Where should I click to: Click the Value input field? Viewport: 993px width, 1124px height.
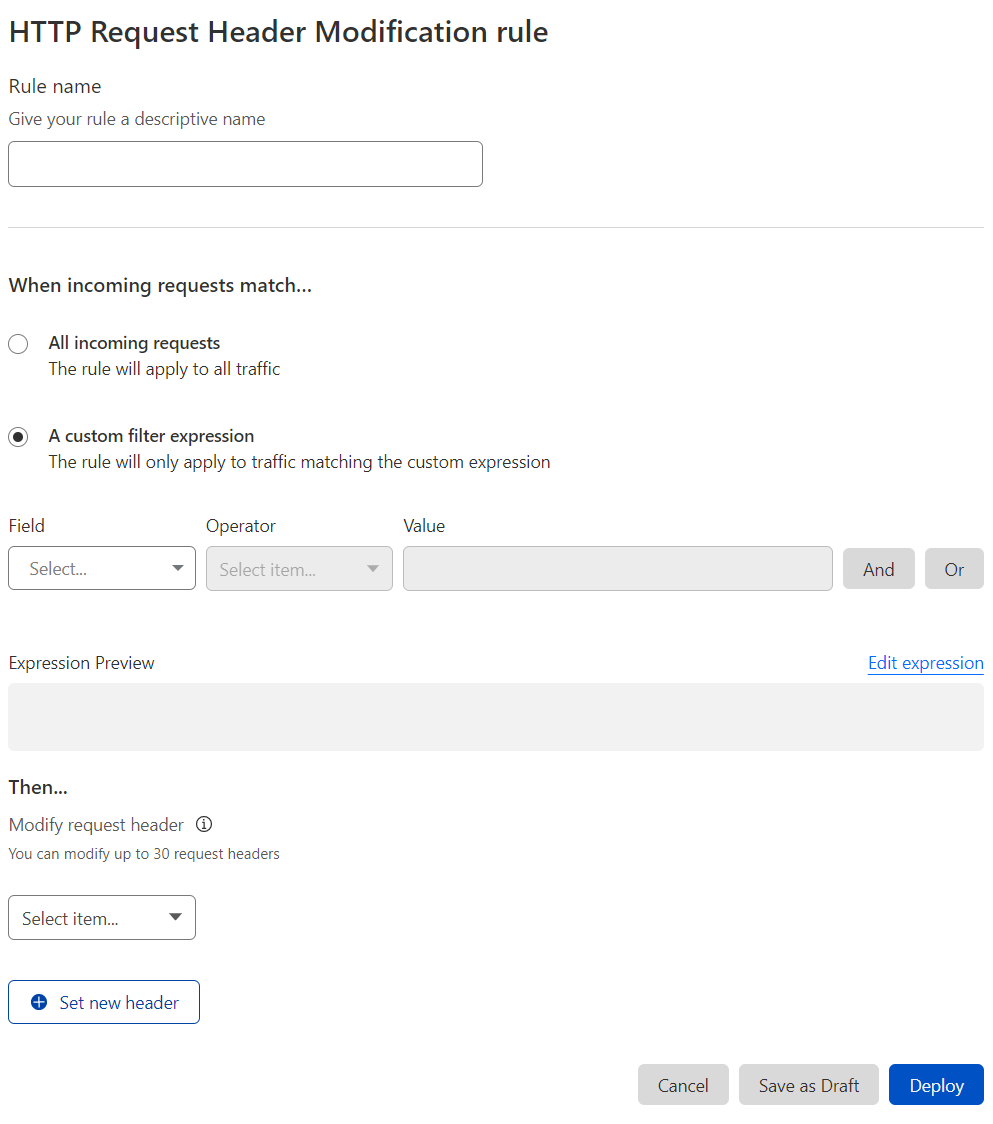coord(616,568)
